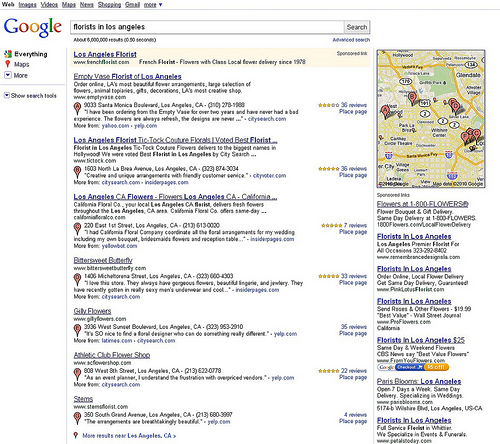This screenshot has height=444, width=500.
Task: Open latimes.com link under Gilly Flowers
Action: [117, 340]
